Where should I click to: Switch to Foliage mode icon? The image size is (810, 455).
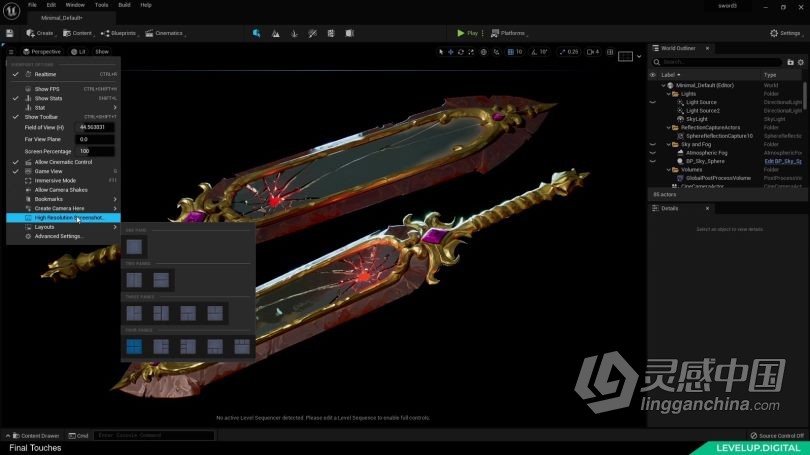click(294, 33)
